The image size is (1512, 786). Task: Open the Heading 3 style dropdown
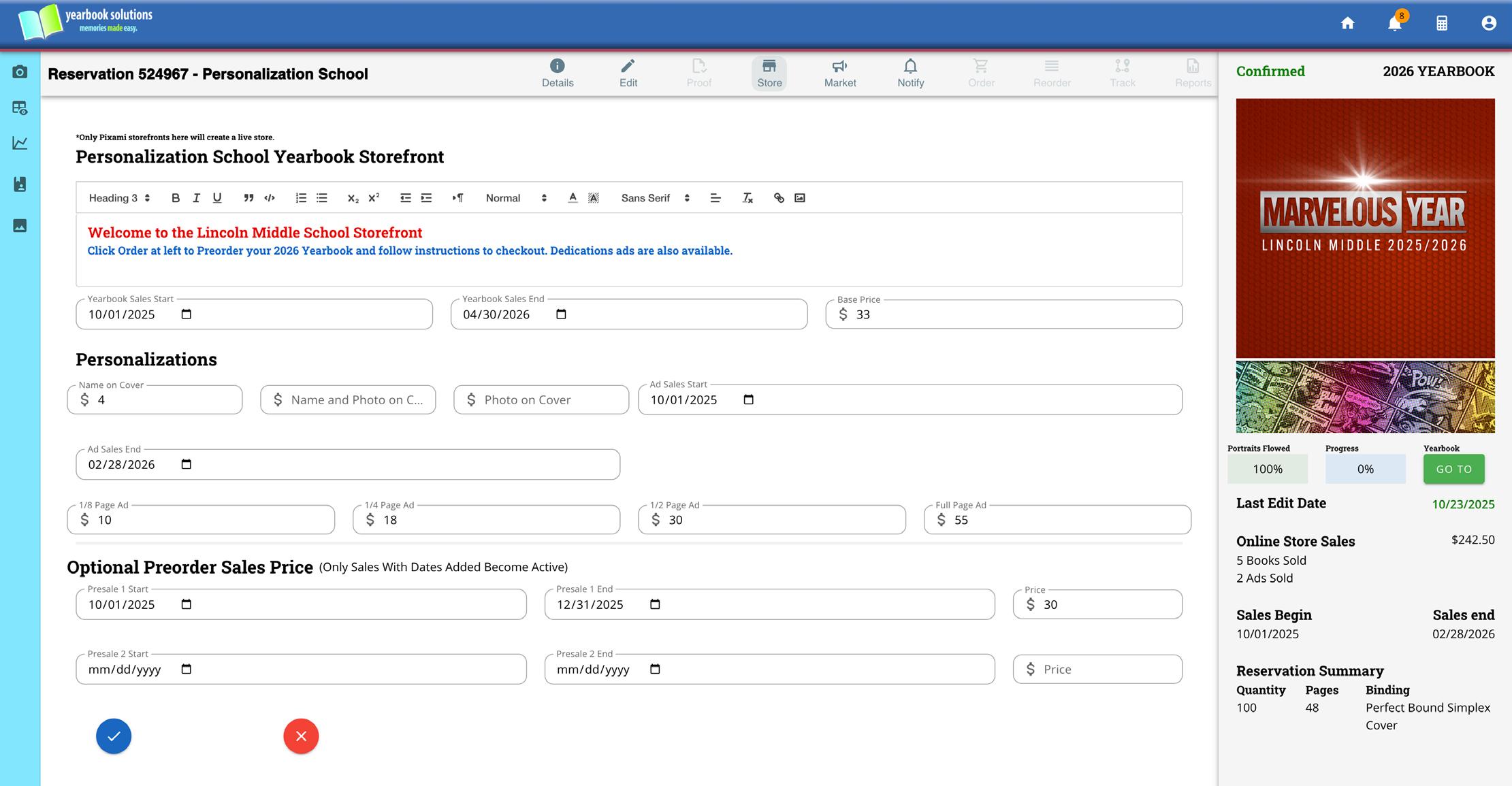point(119,198)
